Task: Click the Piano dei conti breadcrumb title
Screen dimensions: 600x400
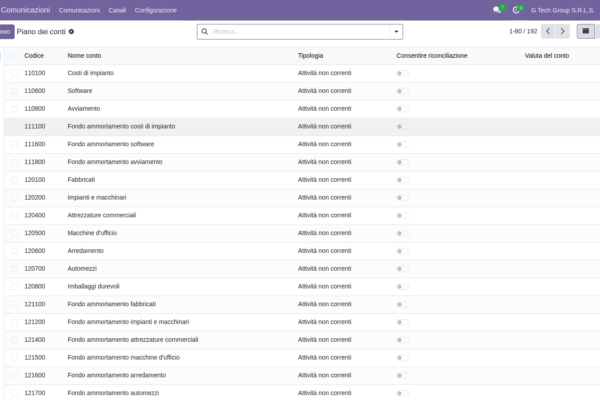Action: coord(41,32)
